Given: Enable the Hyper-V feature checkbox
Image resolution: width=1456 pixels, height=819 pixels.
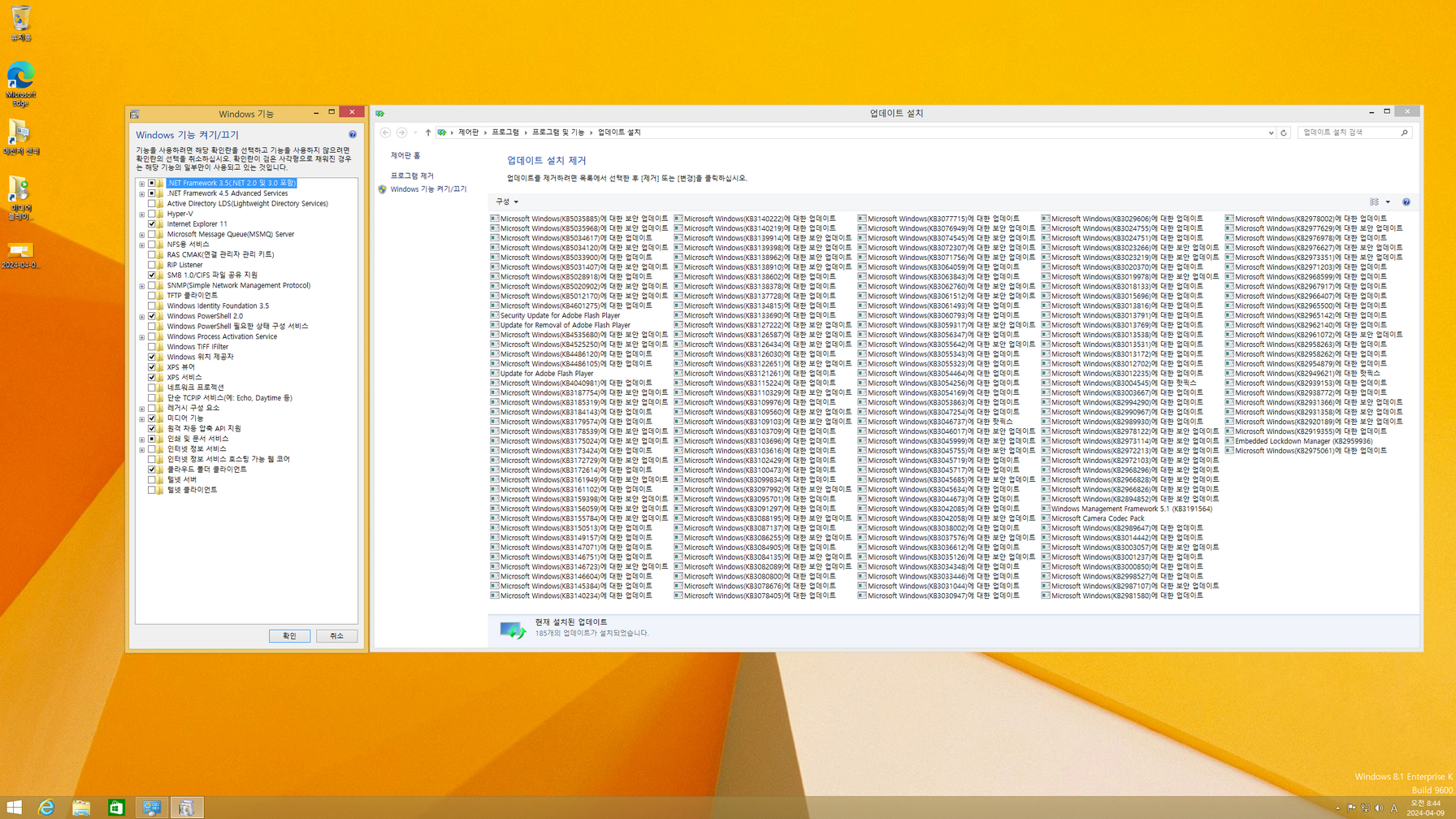Looking at the screenshot, I should (152, 214).
